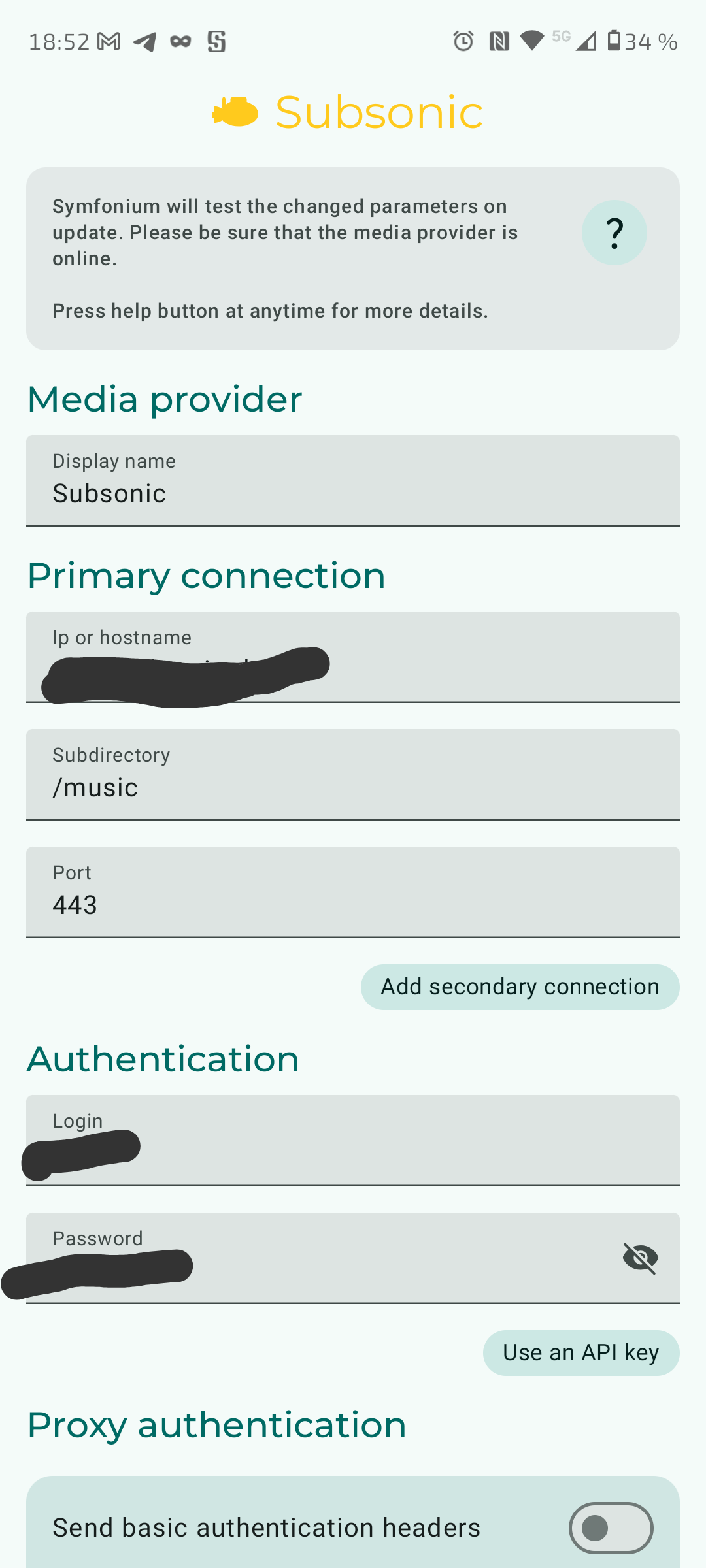706x1568 pixels.
Task: Tap the S-shaped notification icon
Action: (216, 42)
